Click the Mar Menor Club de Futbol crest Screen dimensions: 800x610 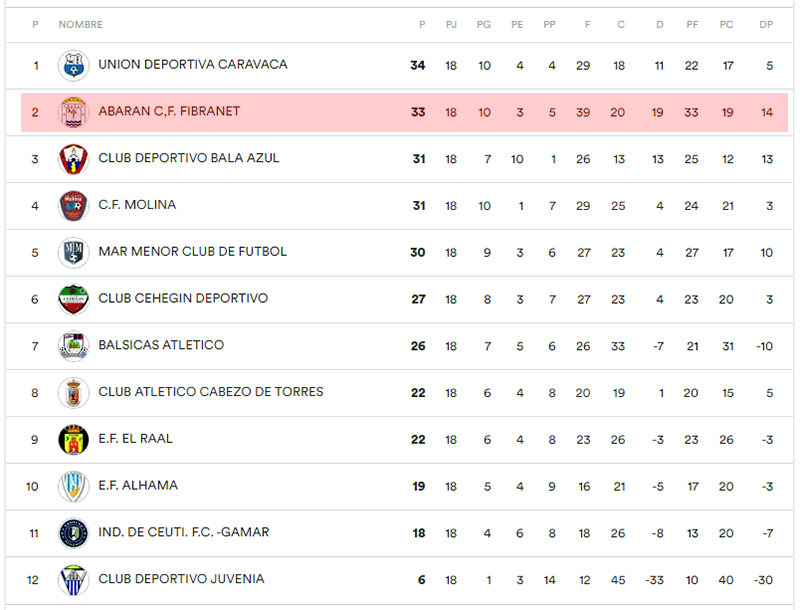tap(73, 252)
